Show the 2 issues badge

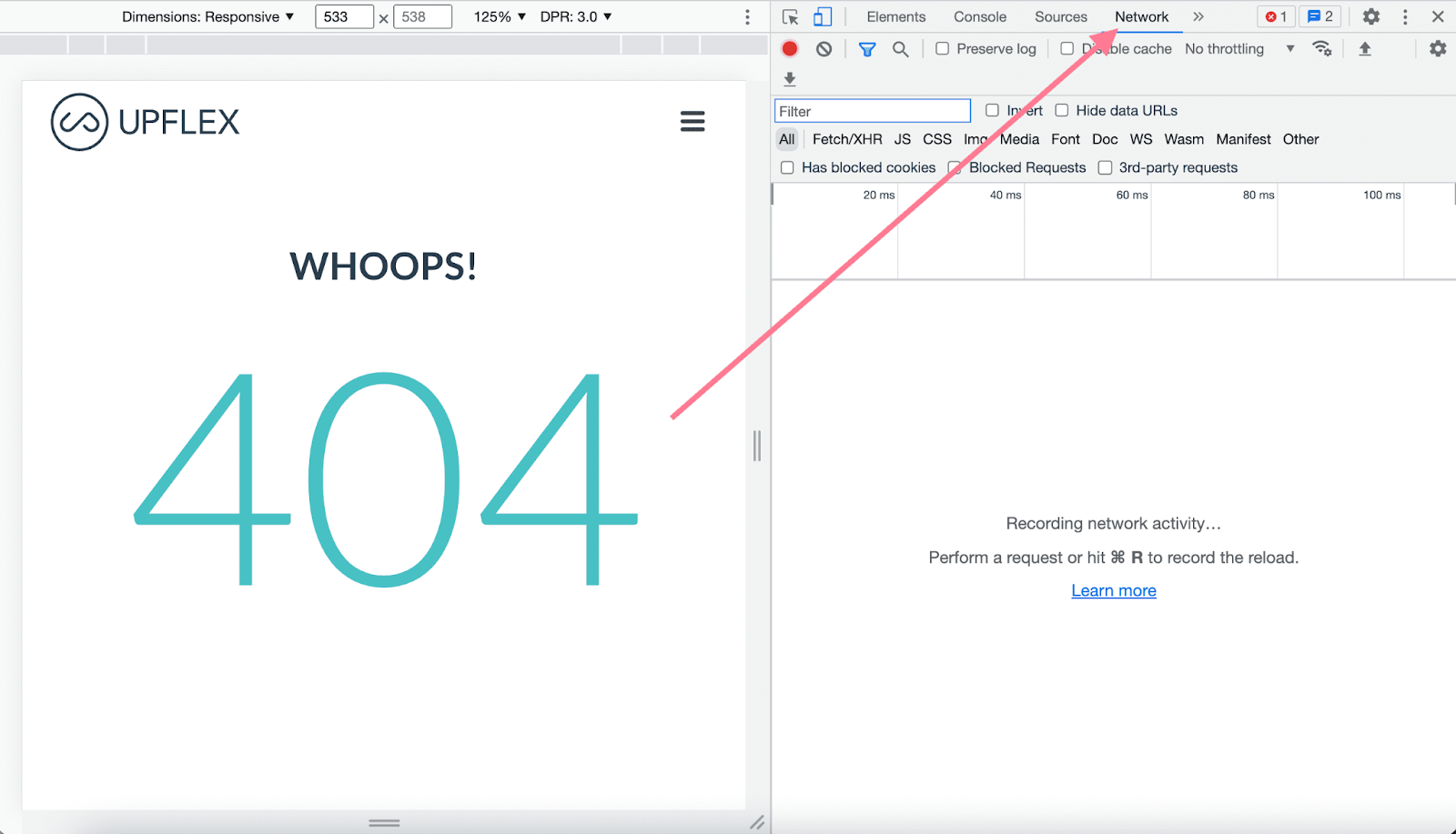[x=1319, y=16]
